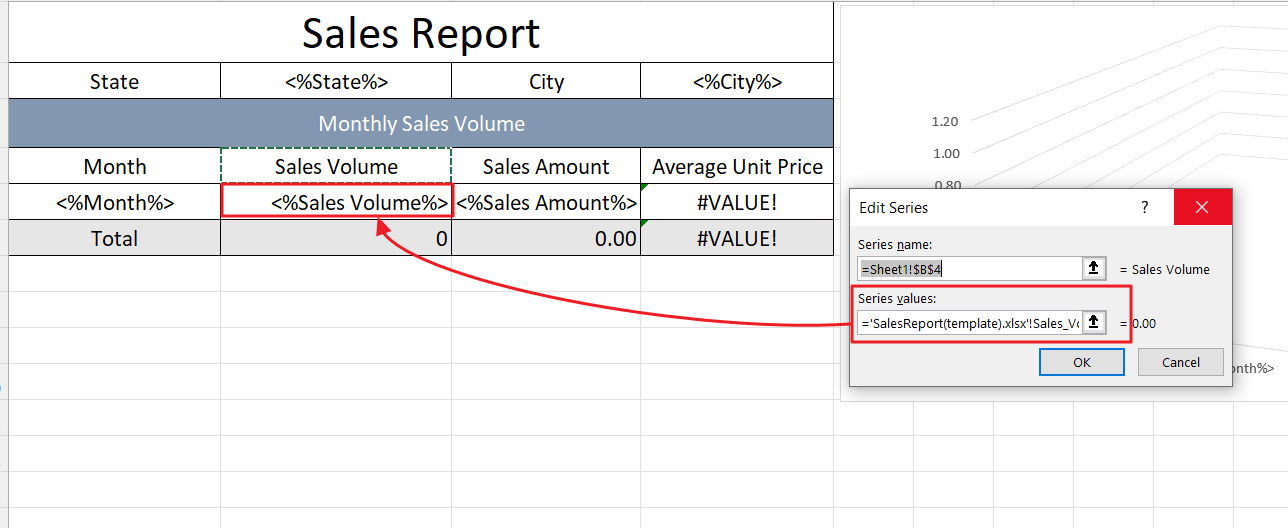Select the <%Month%> placeholder cell
Image resolution: width=1288 pixels, height=528 pixels.
(x=115, y=203)
